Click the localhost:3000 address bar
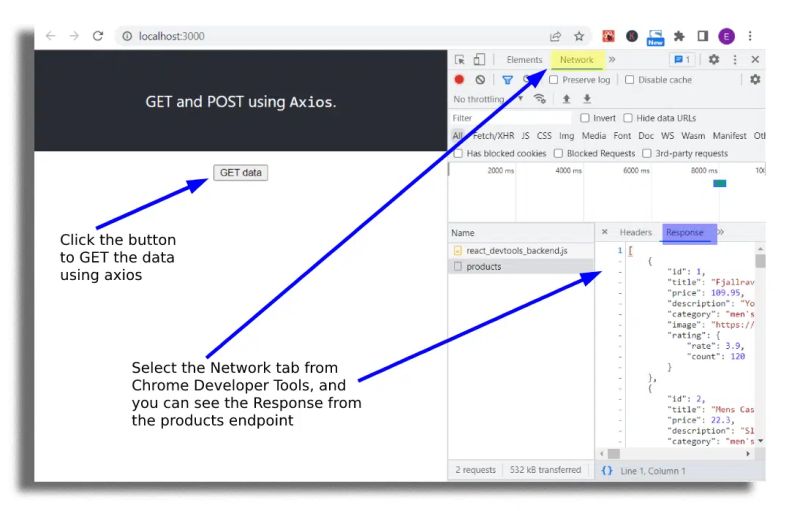 [337, 36]
